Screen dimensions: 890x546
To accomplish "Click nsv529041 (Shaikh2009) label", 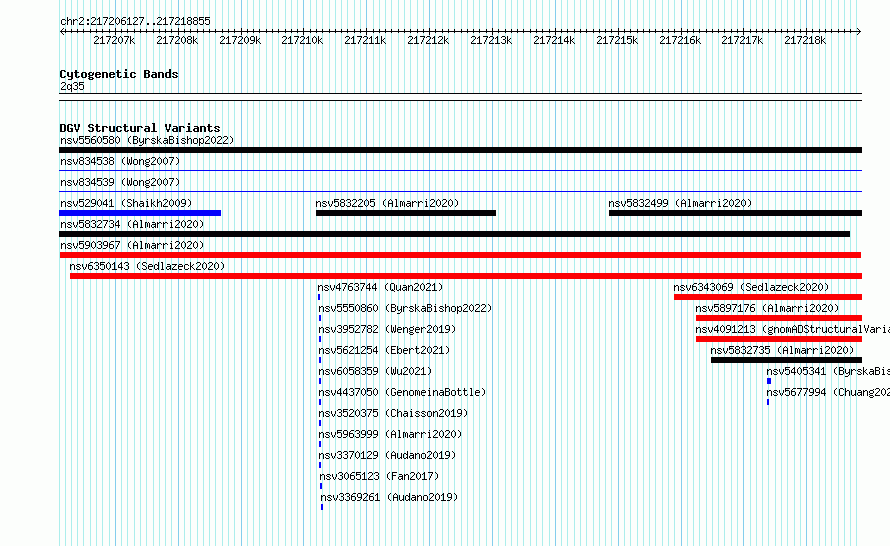I will pyautogui.click(x=126, y=203).
